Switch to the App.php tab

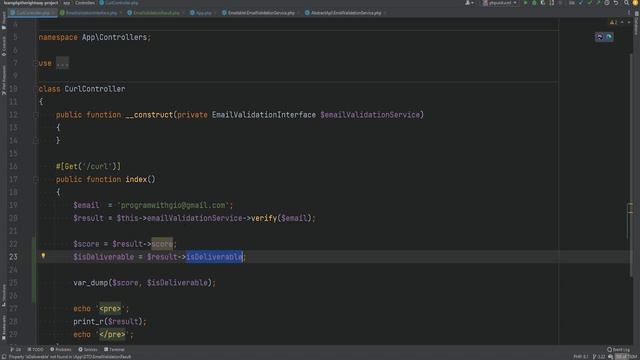(x=203, y=13)
